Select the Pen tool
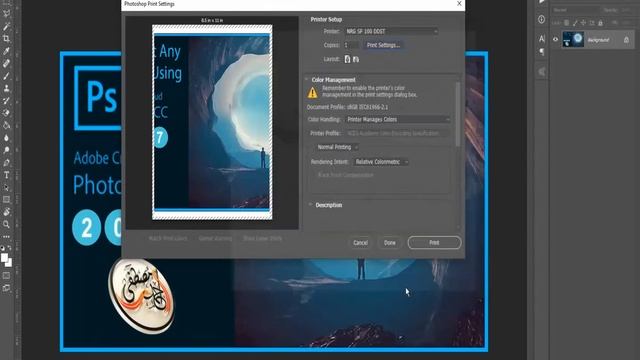 (7, 162)
